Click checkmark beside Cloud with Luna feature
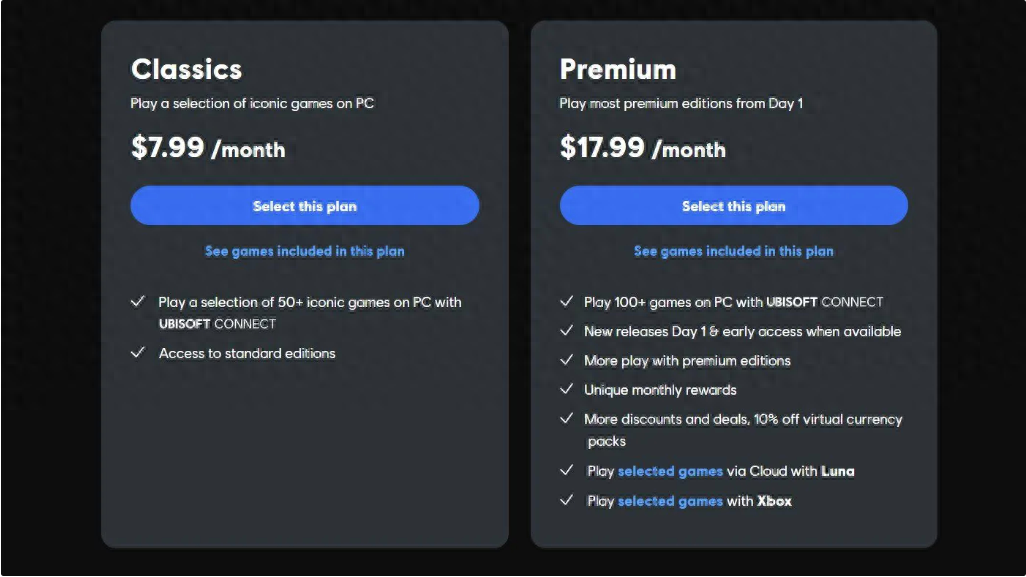 [567, 470]
